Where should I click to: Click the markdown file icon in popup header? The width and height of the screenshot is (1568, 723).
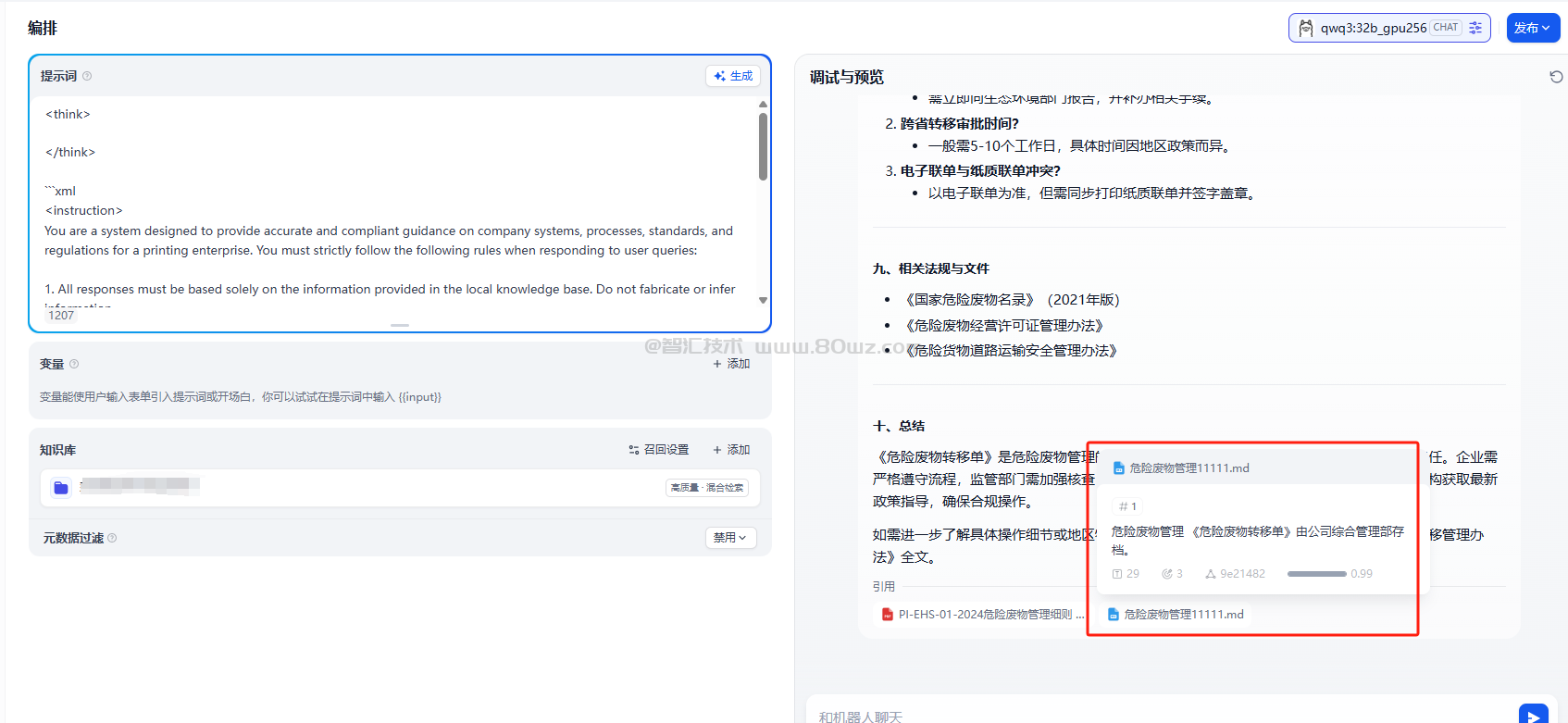[x=1118, y=468]
